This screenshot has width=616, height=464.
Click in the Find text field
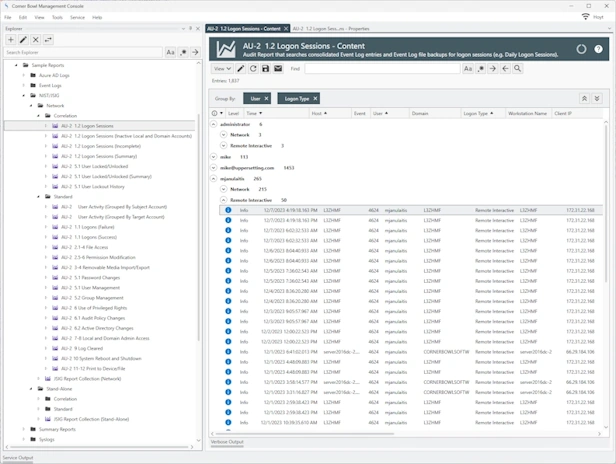382,68
